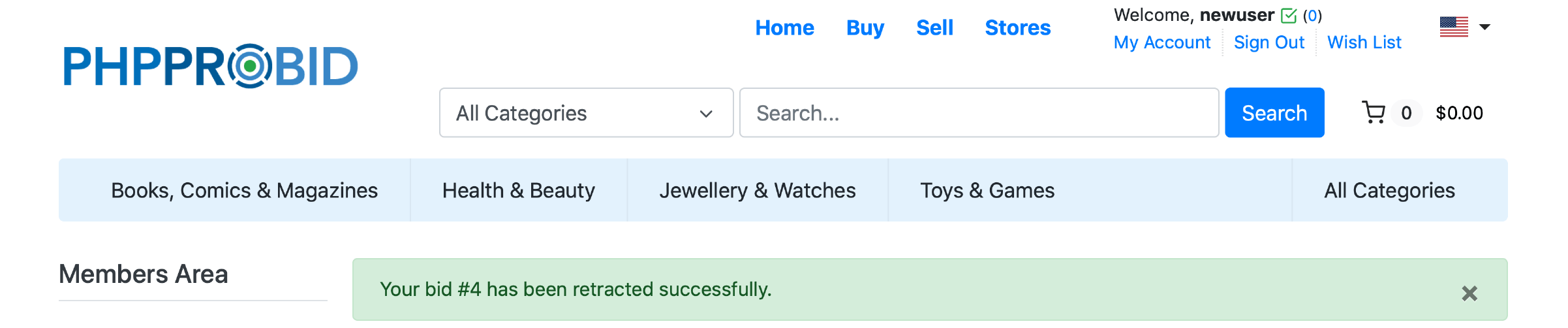The image size is (1568, 328).
Task: Click the verified checkmark icon beside newuser
Action: click(1289, 15)
